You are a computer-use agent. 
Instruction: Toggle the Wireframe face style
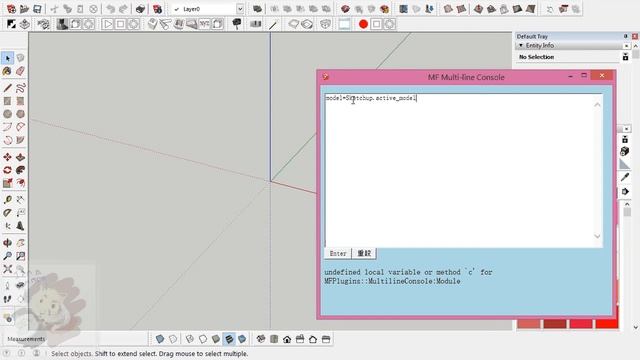(x=190, y=339)
